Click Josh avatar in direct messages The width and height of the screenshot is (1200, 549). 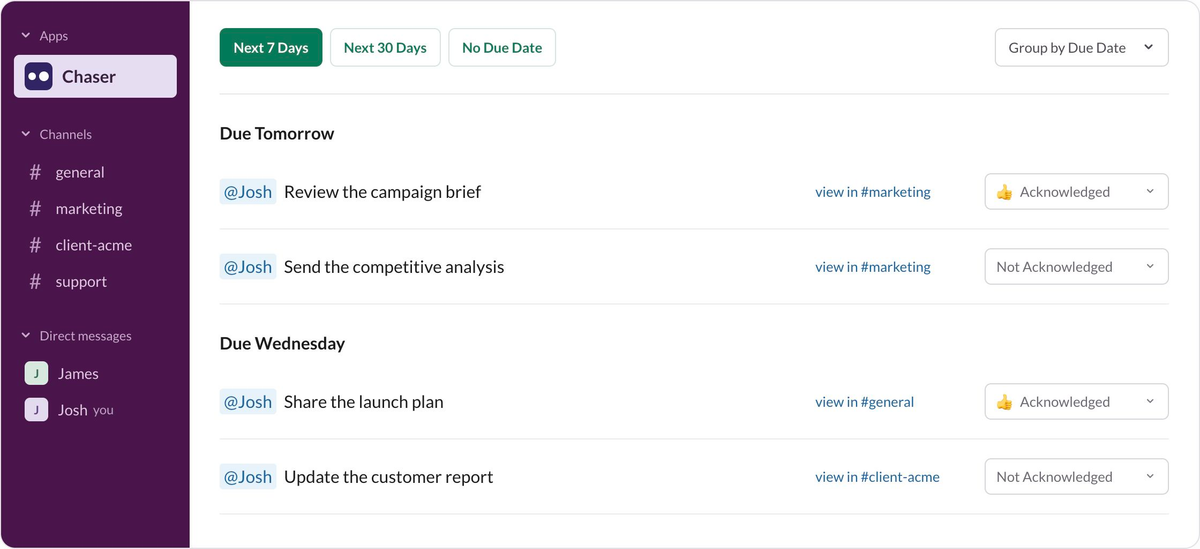[36, 410]
